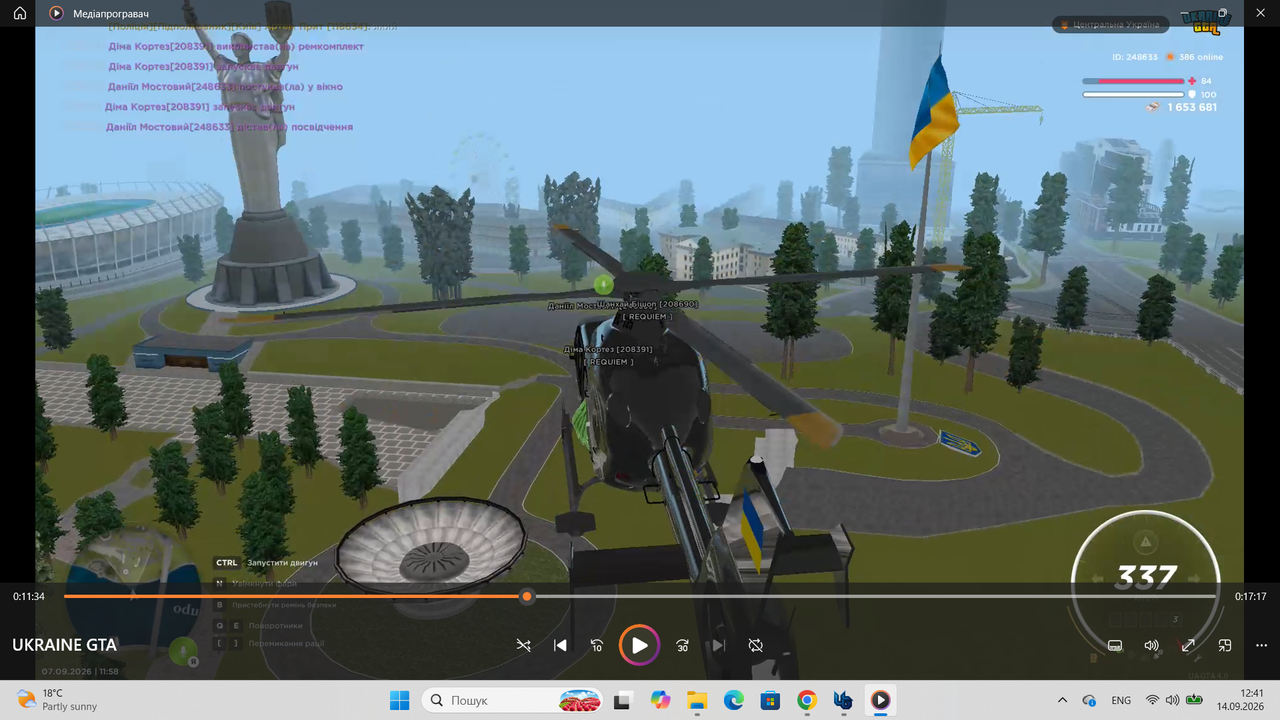The height and width of the screenshot is (720, 1280).
Task: Show hidden system tray icons chevron
Action: tap(1062, 701)
